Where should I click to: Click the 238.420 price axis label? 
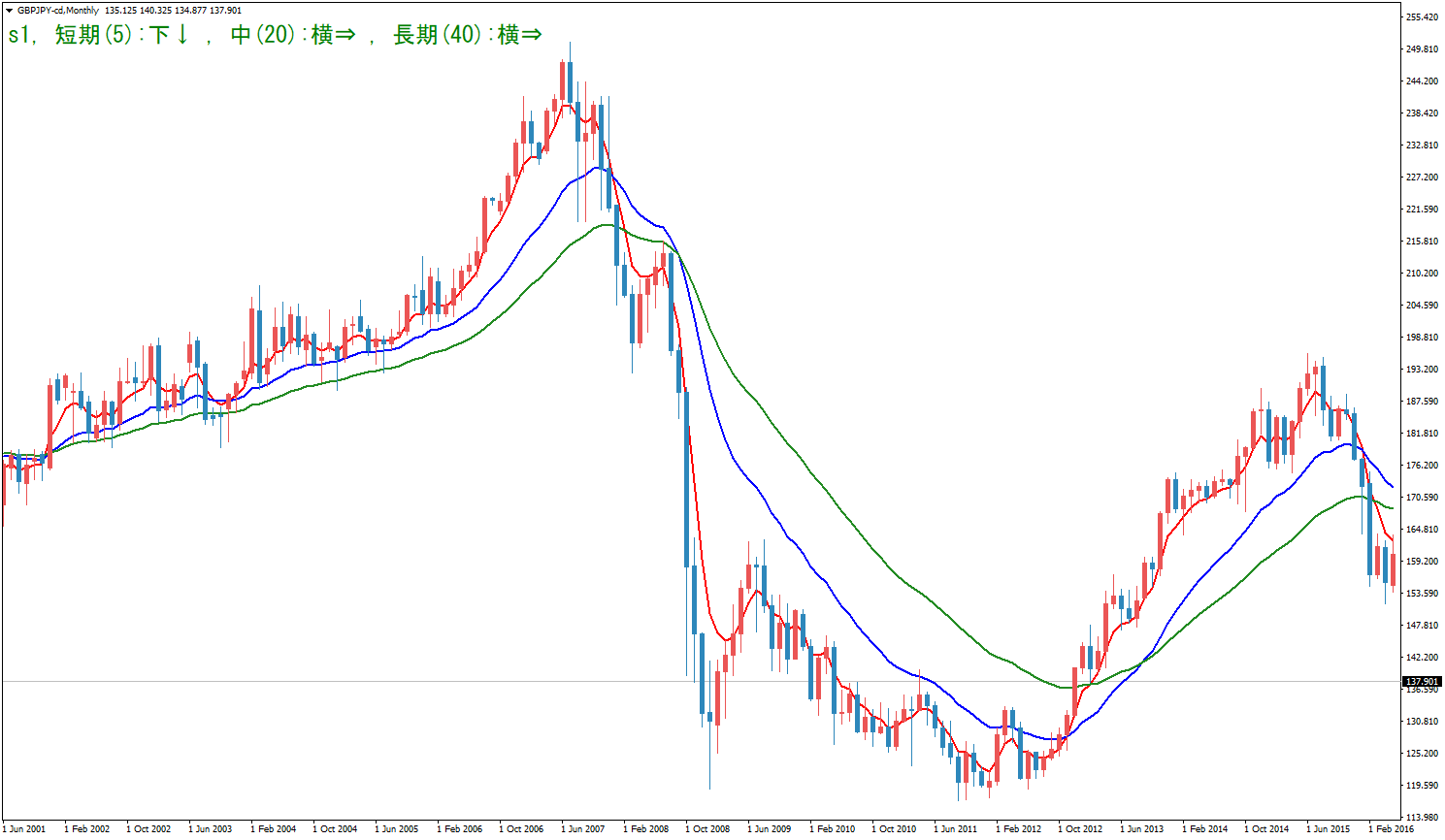click(1422, 113)
